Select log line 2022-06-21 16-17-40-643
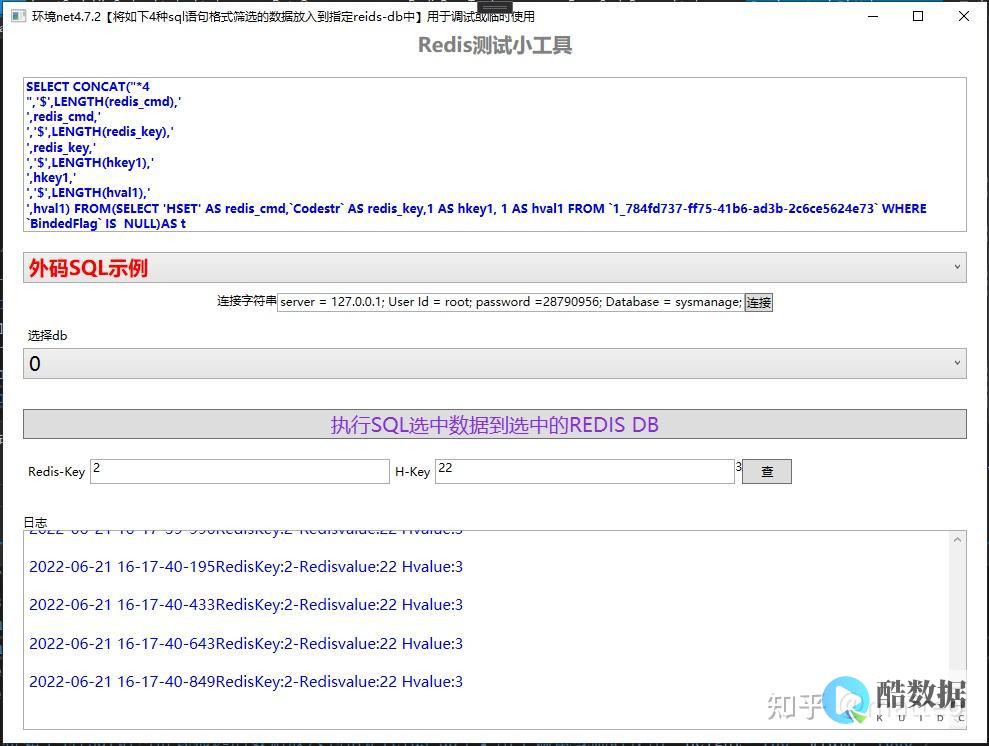989x746 pixels. click(x=246, y=644)
